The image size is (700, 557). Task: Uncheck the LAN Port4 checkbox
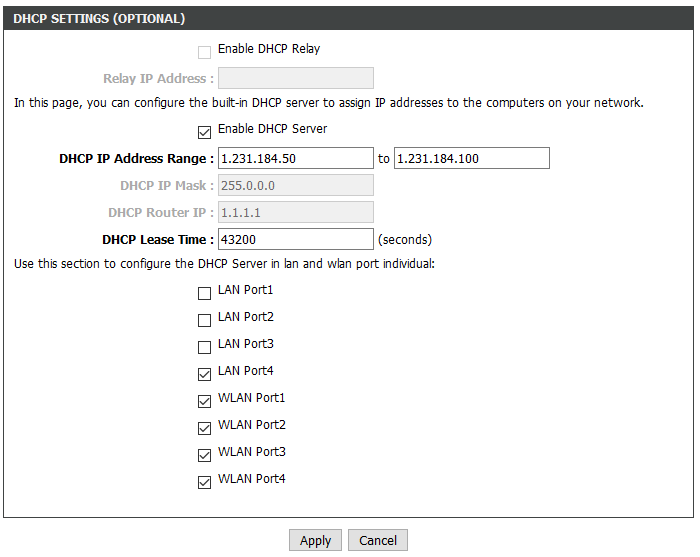click(205, 373)
